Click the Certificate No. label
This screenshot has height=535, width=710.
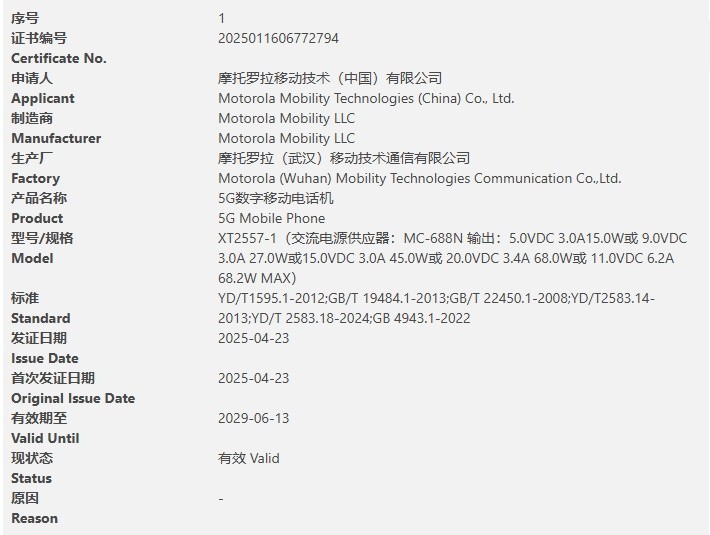point(59,58)
